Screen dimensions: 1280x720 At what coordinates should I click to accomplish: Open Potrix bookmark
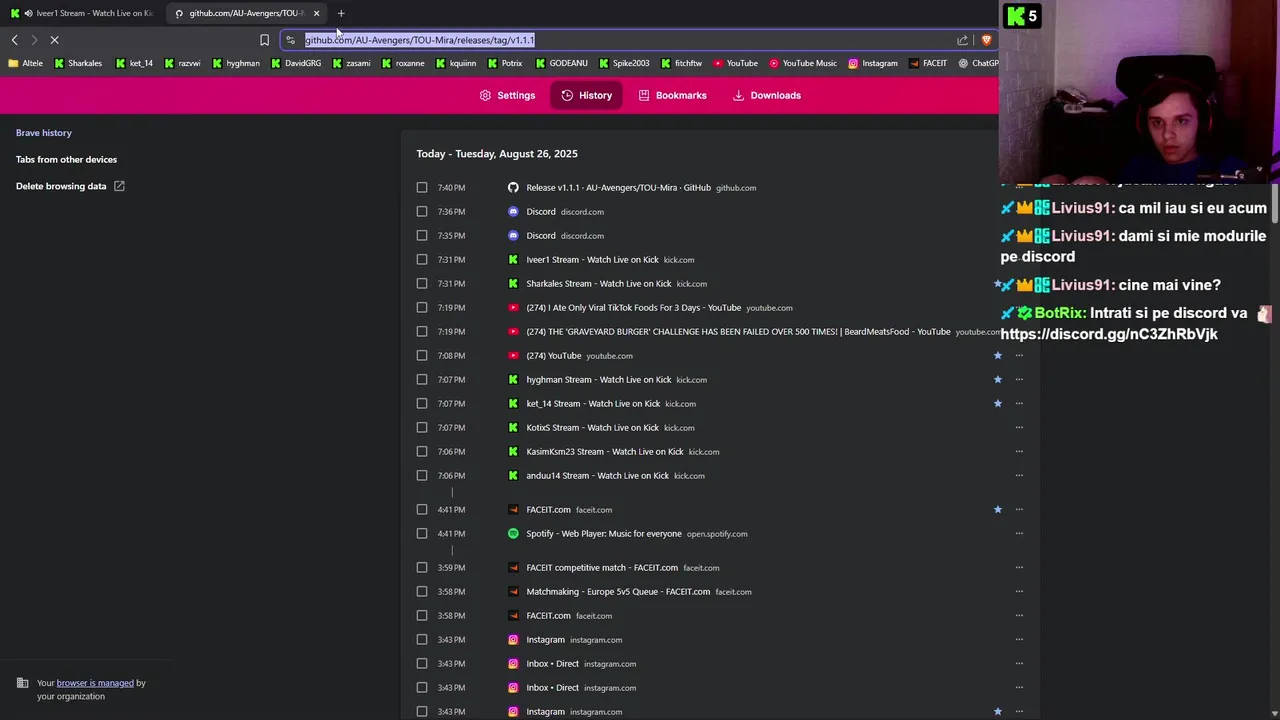(x=505, y=63)
